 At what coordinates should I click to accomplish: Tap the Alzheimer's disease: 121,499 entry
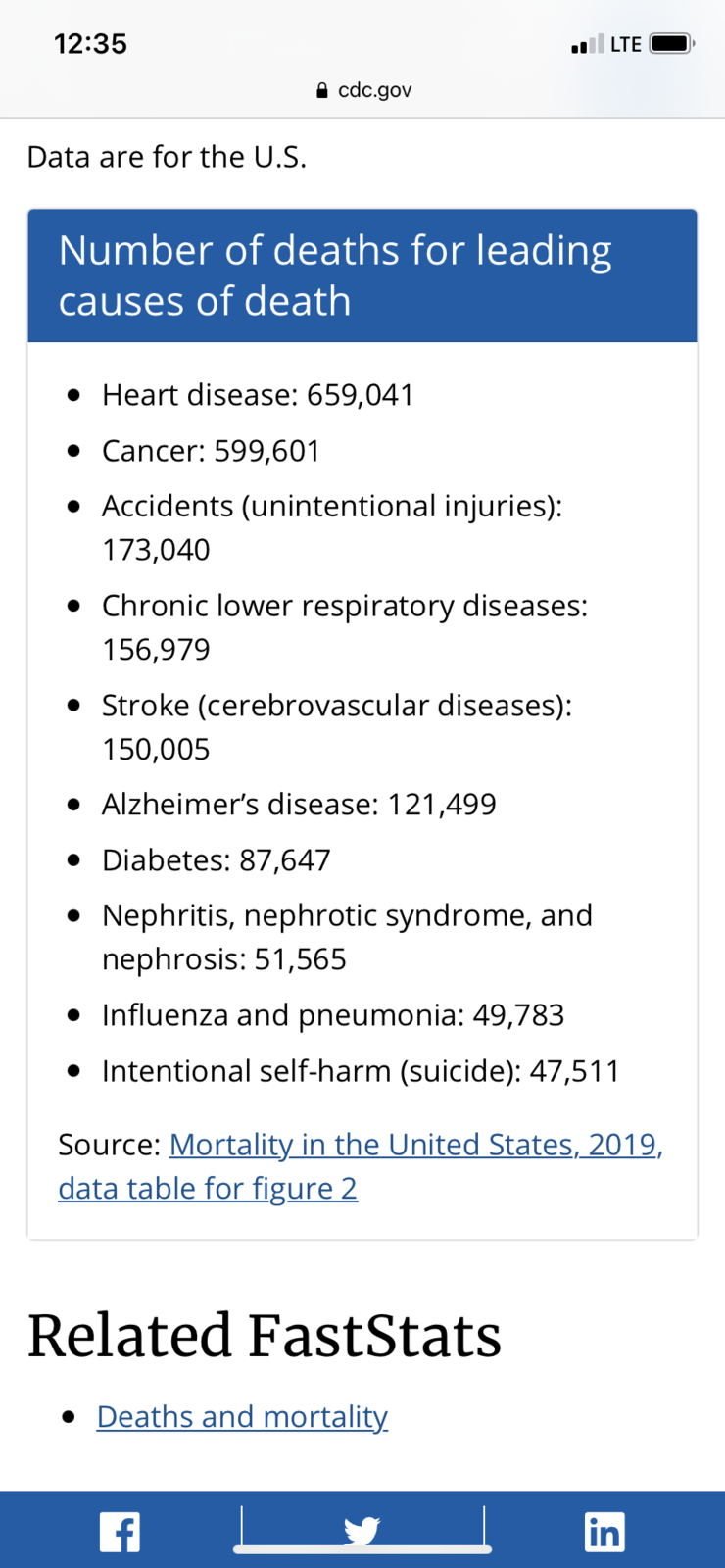coord(299,805)
